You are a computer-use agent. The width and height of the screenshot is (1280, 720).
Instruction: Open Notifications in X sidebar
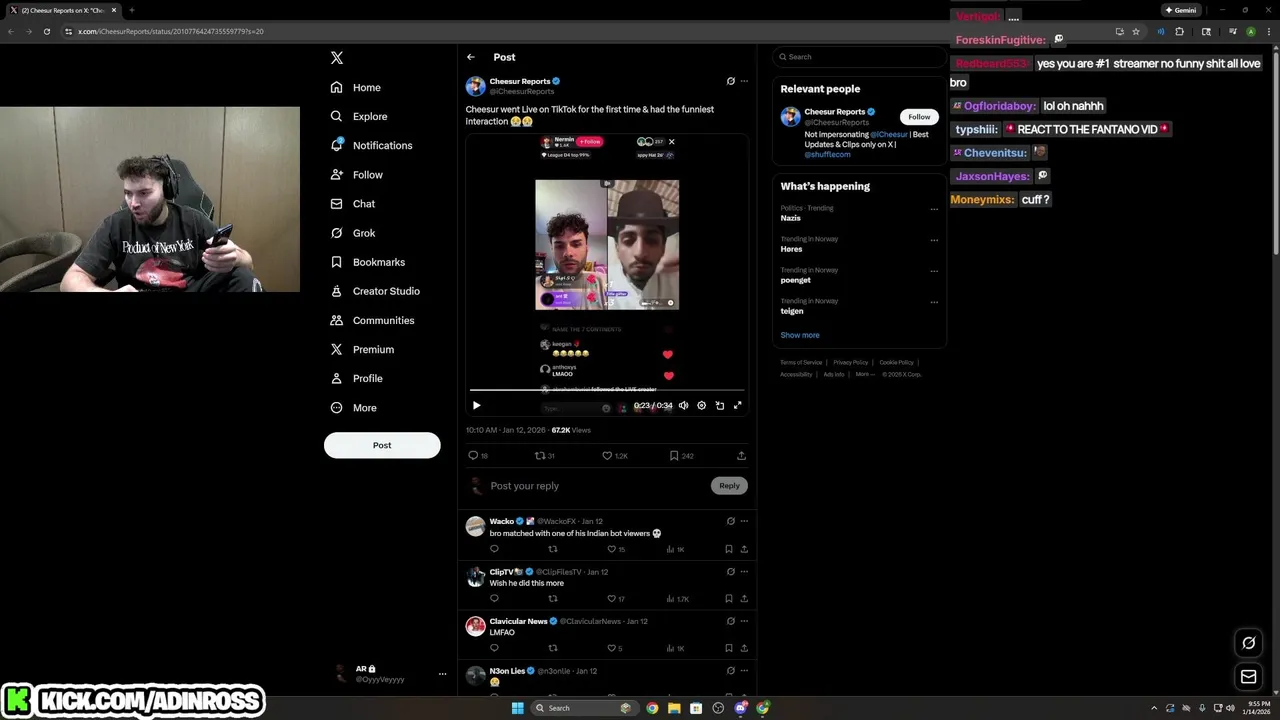coord(371,145)
